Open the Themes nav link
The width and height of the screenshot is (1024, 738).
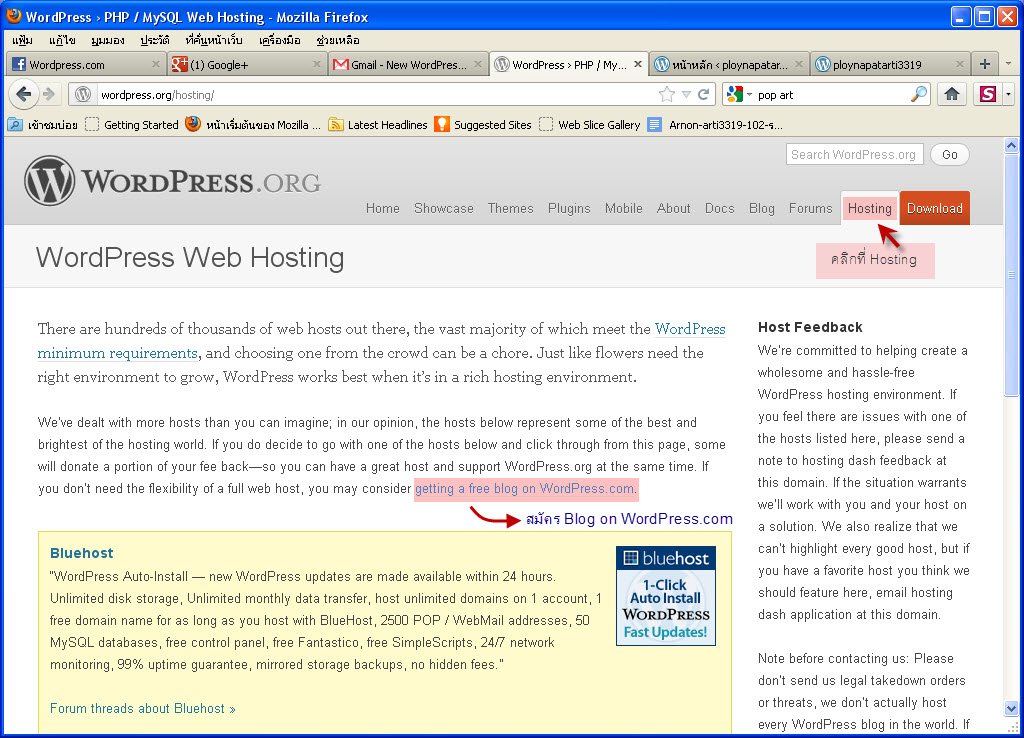click(x=510, y=208)
